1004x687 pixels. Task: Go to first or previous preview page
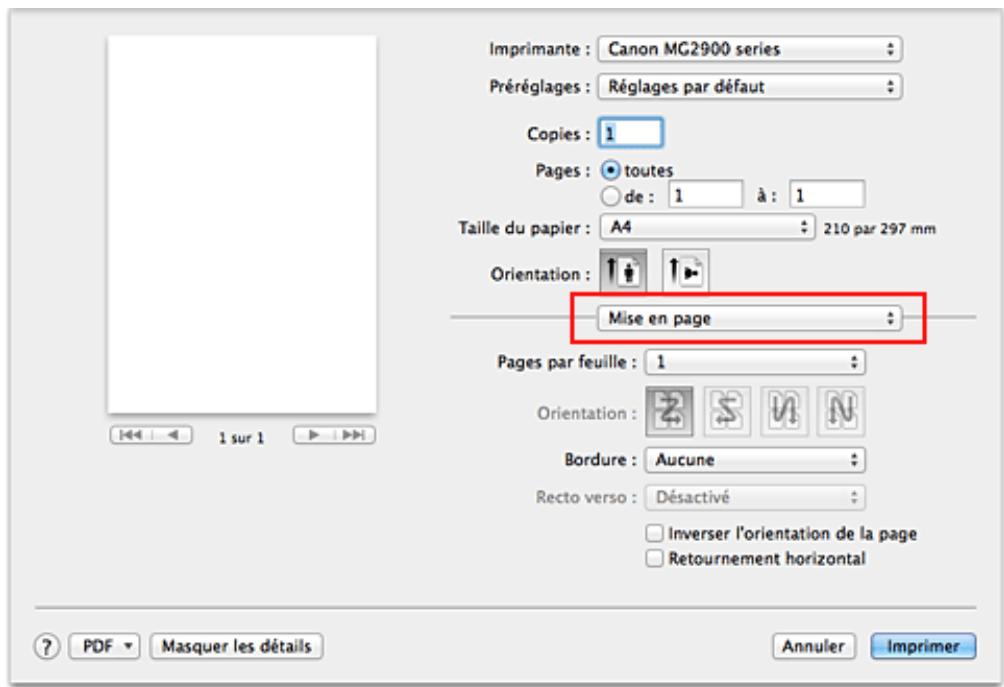point(150,435)
